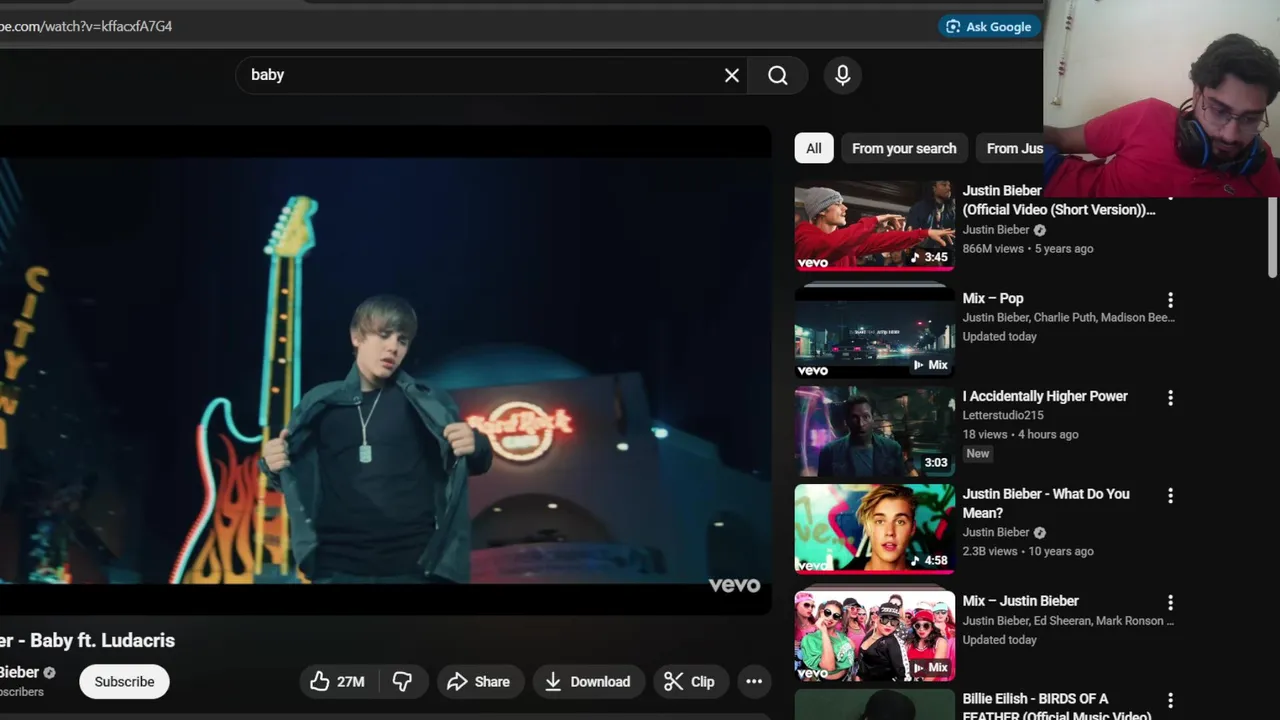
Task: Click the 'Justin Bieber - What Do You Mean?' title
Action: coord(1046,503)
